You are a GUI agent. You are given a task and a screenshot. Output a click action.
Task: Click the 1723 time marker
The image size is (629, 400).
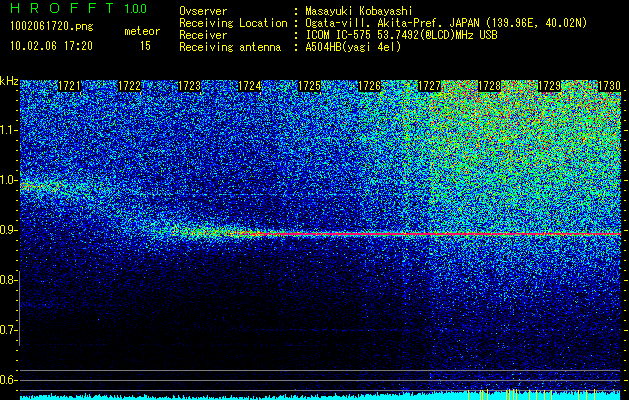(189, 86)
